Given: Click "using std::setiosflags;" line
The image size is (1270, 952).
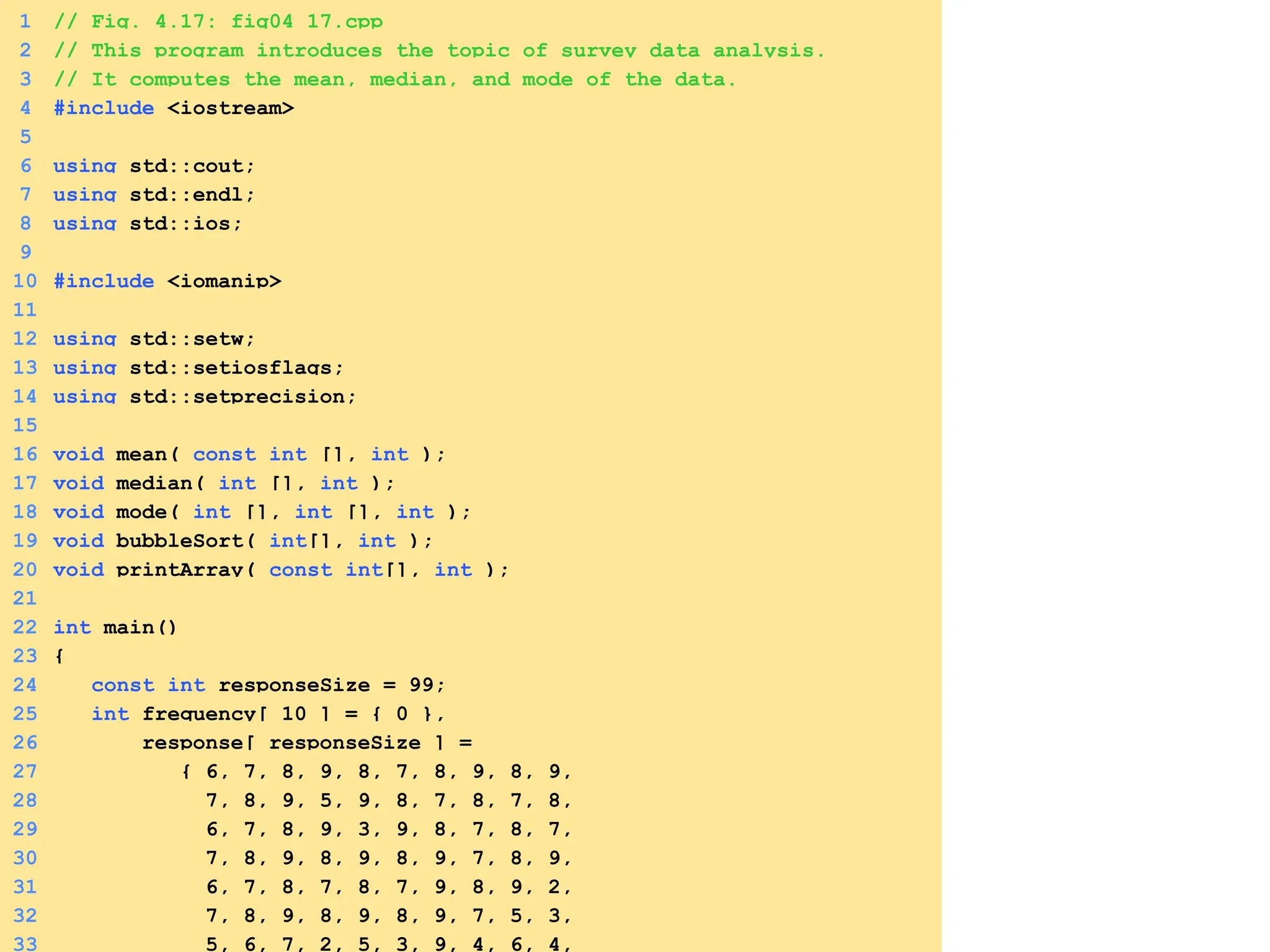Looking at the screenshot, I should (198, 368).
